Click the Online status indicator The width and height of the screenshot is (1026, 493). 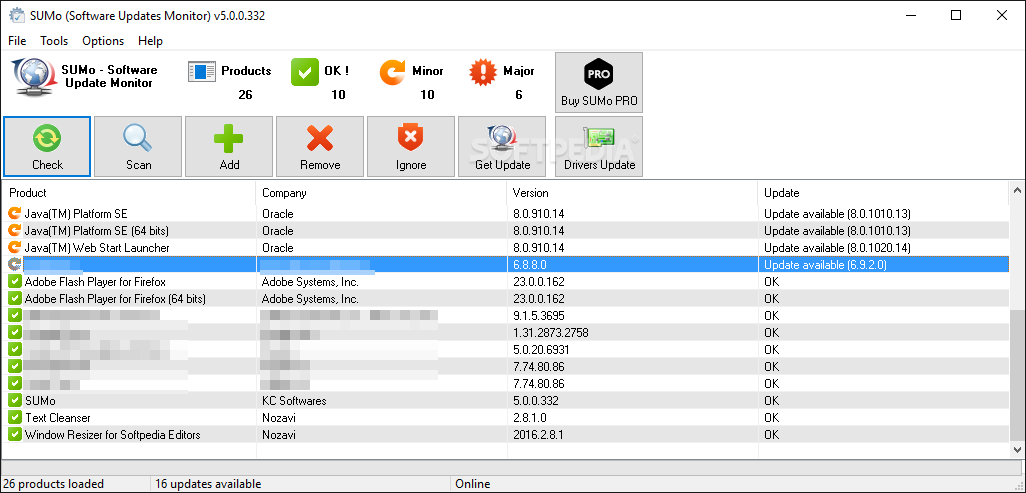[472, 484]
